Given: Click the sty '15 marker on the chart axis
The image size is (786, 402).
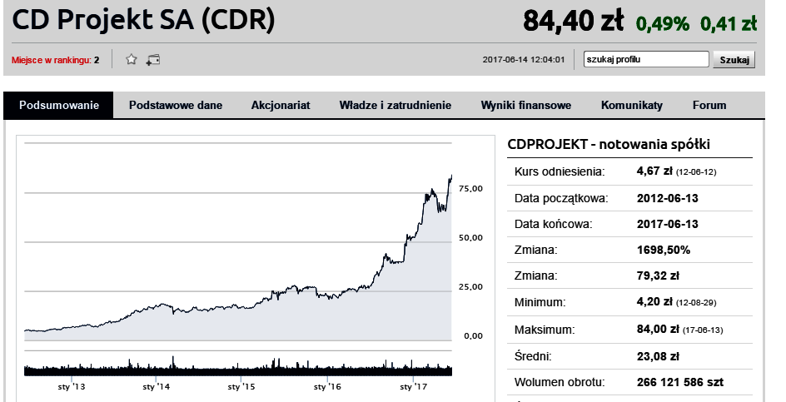Looking at the screenshot, I should 241,386.
